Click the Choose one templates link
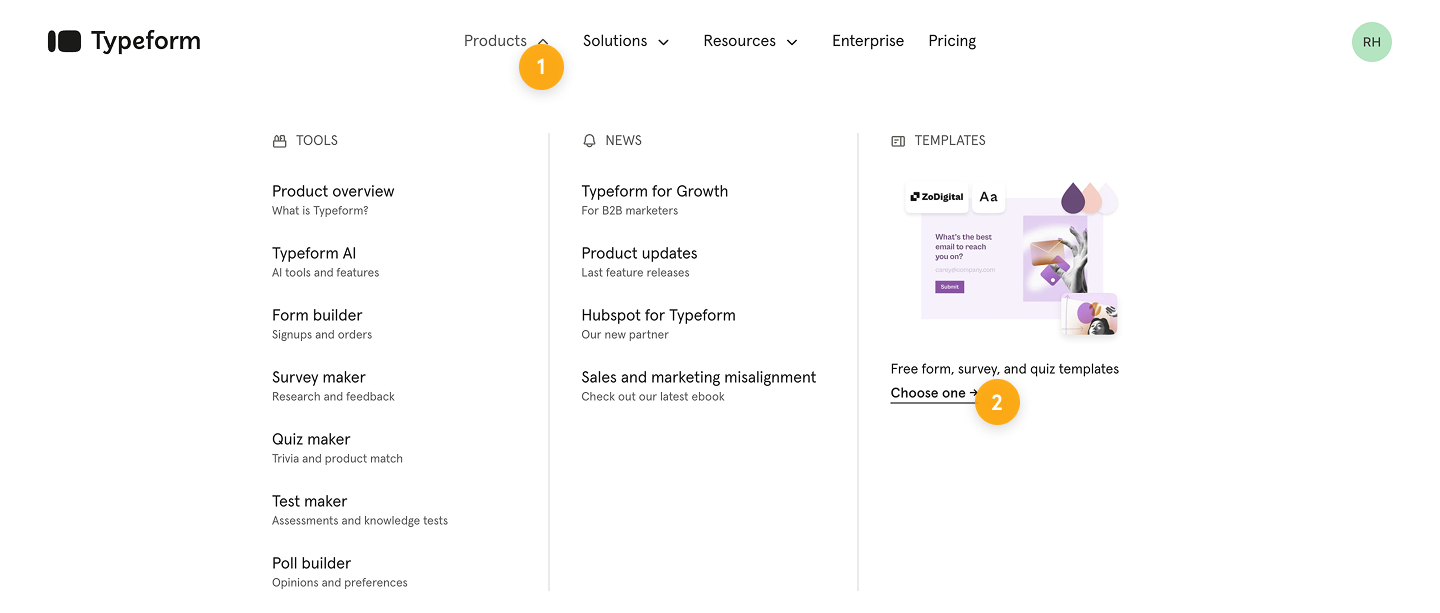The width and height of the screenshot is (1440, 613). (929, 394)
